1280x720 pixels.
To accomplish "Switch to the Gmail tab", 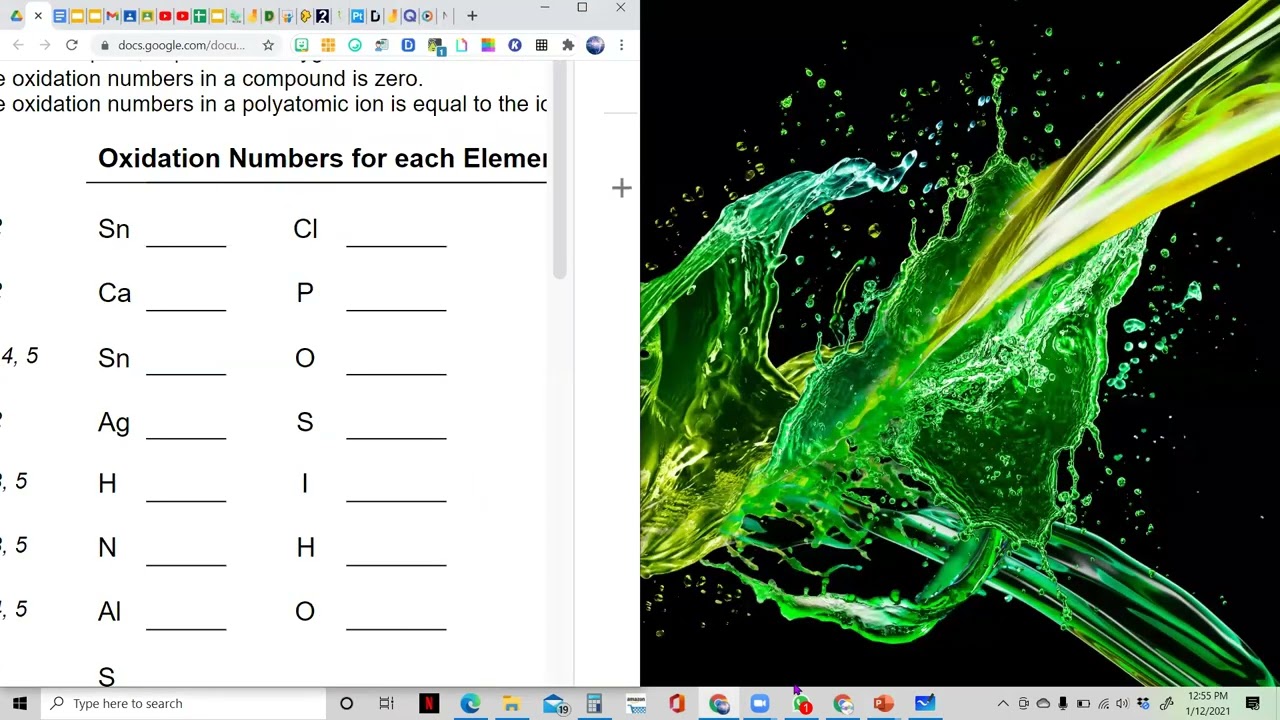I will [112, 16].
